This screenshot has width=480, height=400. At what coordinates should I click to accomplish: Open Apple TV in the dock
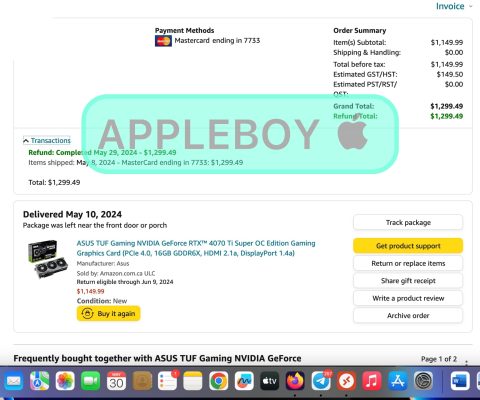[270, 381]
